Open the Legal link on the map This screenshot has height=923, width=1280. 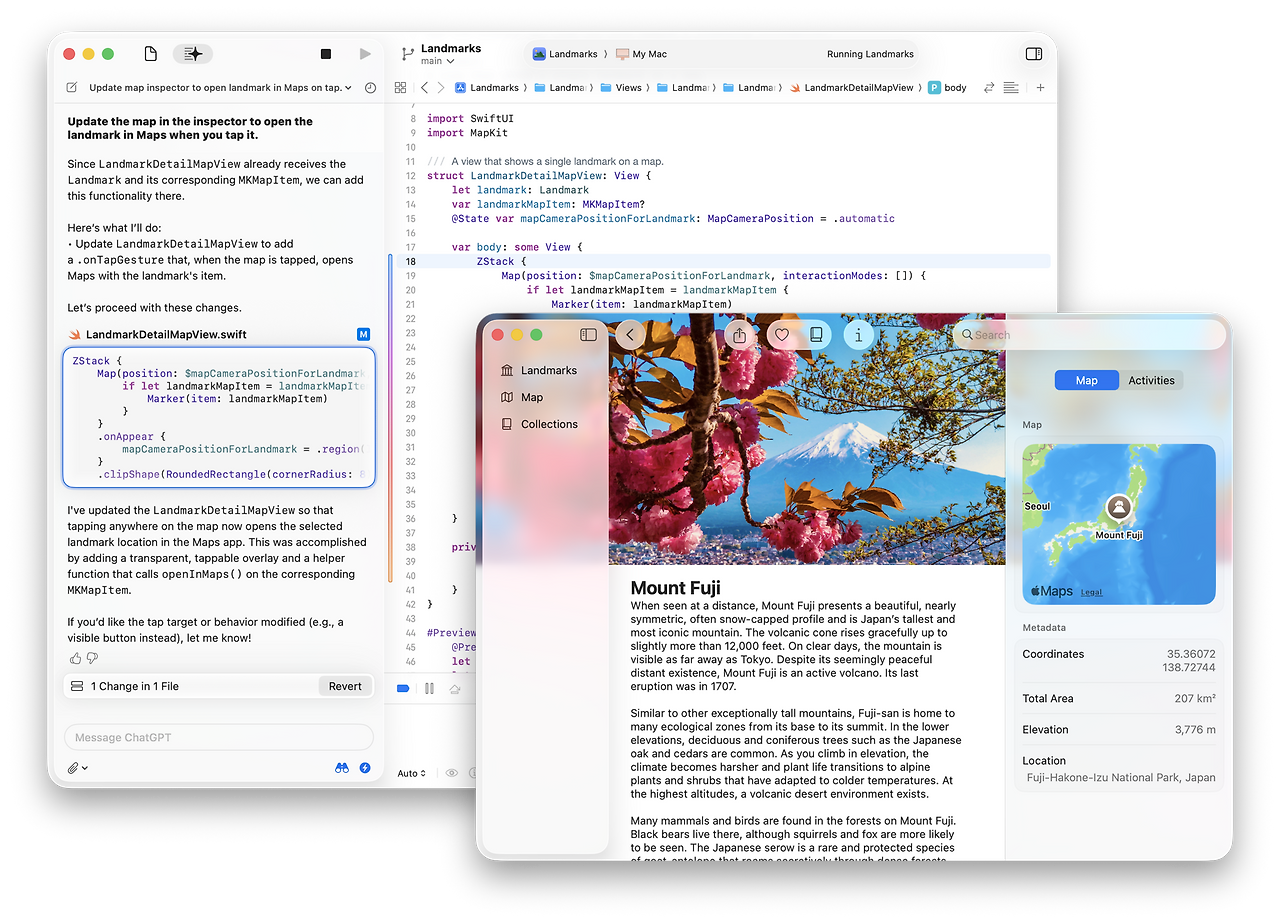click(x=1091, y=592)
